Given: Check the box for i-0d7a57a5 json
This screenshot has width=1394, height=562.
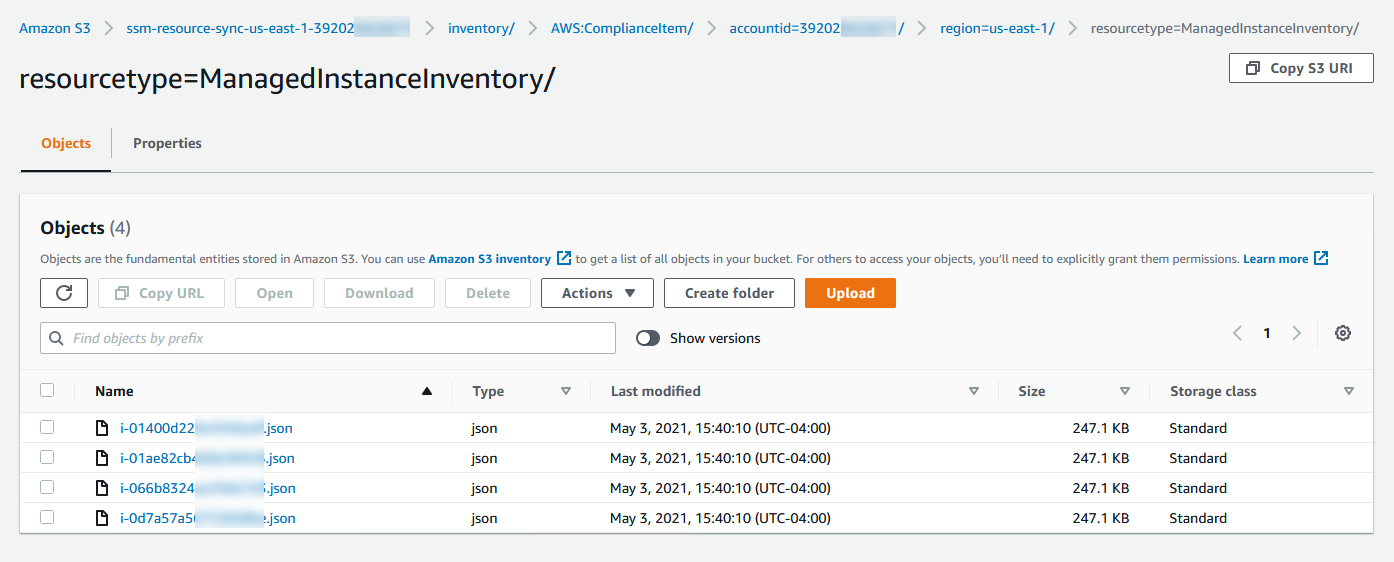Looking at the screenshot, I should coord(47,517).
